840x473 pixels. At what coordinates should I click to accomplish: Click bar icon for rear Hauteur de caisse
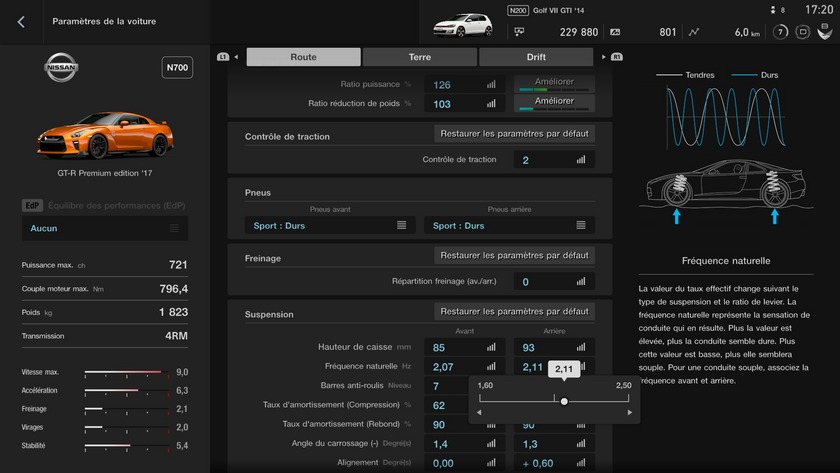[581, 347]
